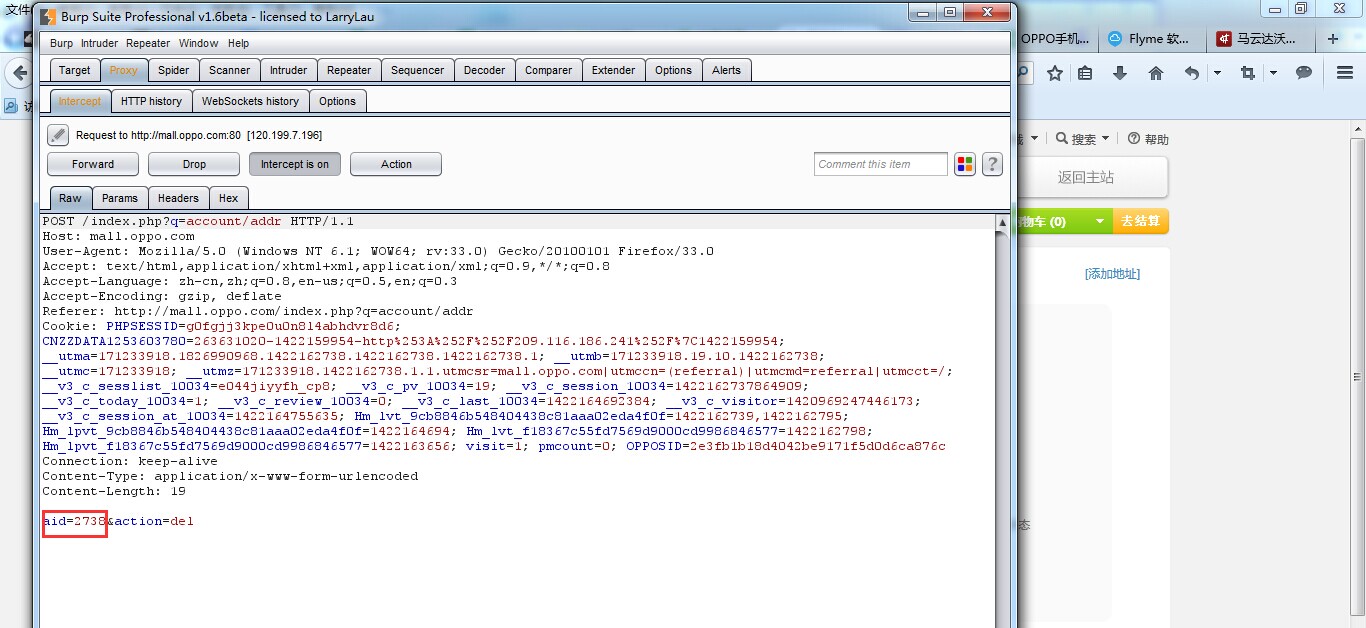Click the Drop button
Screen dimensions: 1366x628
coord(194,164)
